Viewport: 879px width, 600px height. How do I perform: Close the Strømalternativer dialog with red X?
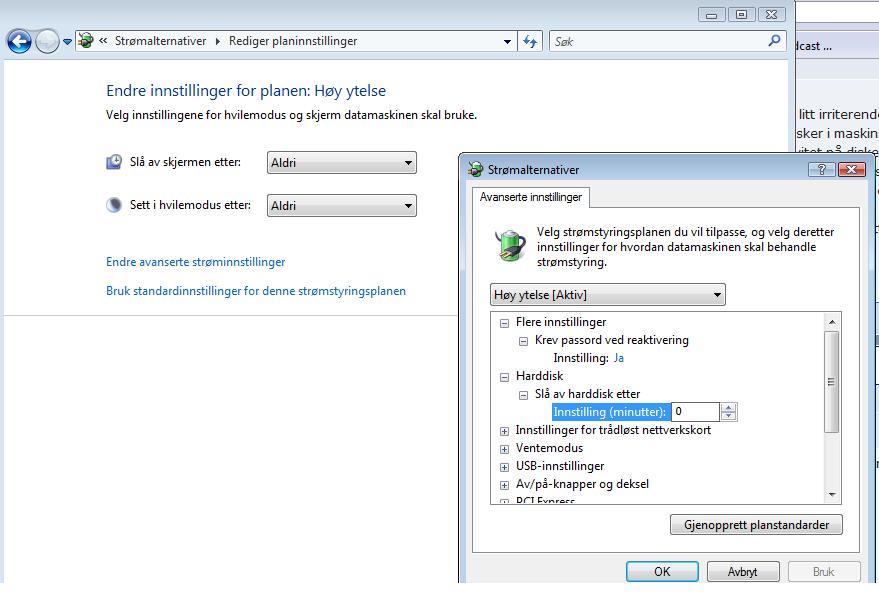(x=852, y=169)
